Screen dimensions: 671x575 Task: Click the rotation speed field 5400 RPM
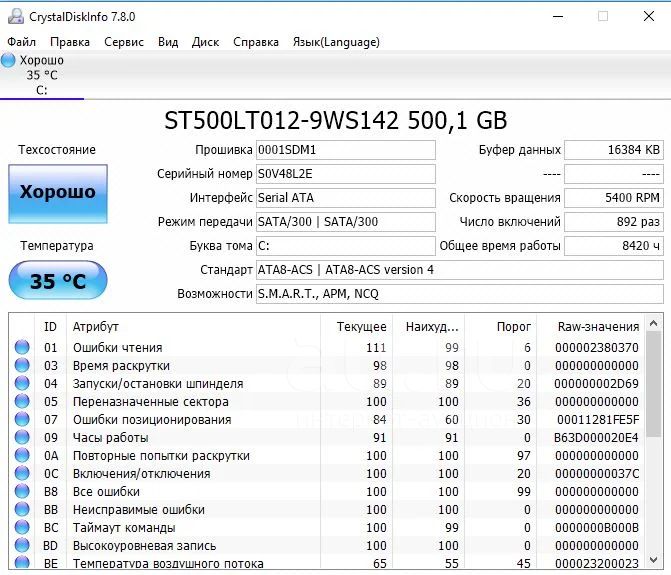[614, 198]
